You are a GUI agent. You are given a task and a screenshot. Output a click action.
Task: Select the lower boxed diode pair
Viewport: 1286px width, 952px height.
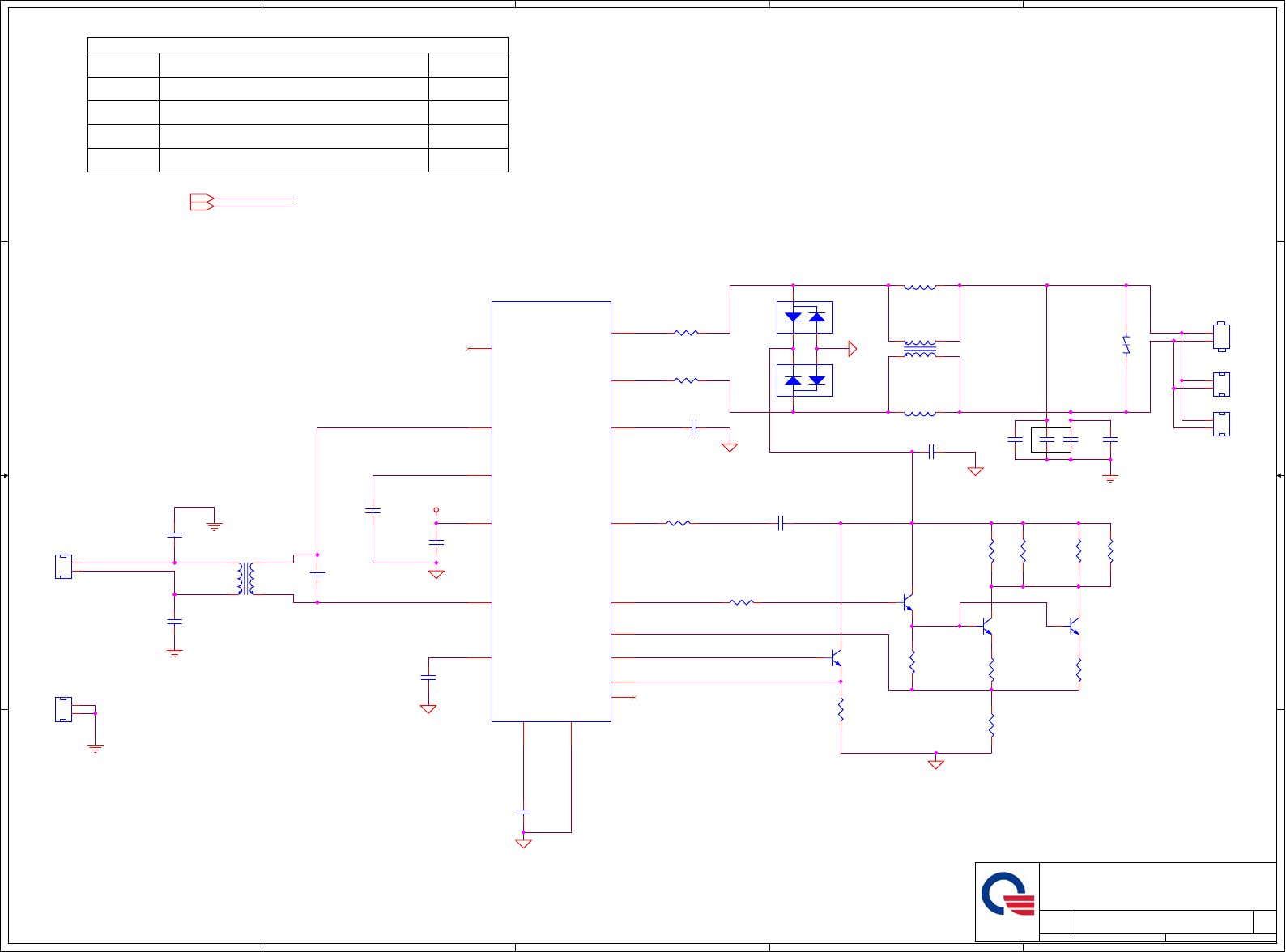[805, 380]
